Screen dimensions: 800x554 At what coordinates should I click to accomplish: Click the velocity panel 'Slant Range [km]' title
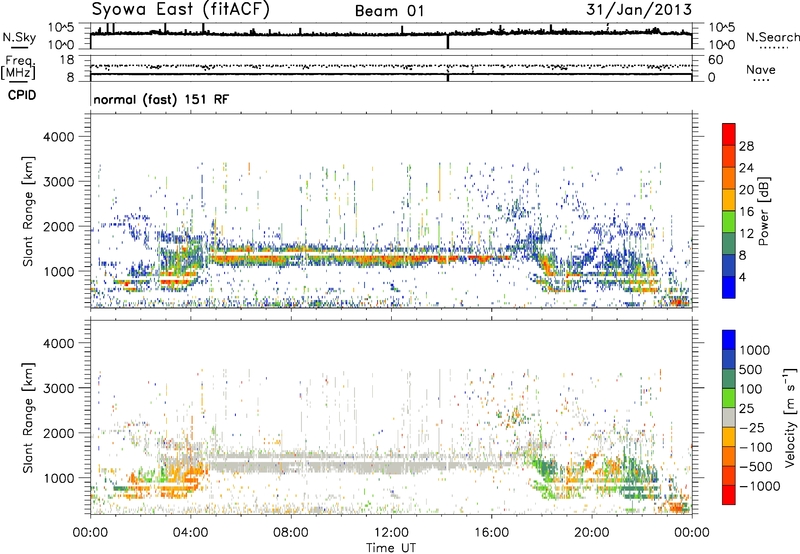click(x=28, y=417)
